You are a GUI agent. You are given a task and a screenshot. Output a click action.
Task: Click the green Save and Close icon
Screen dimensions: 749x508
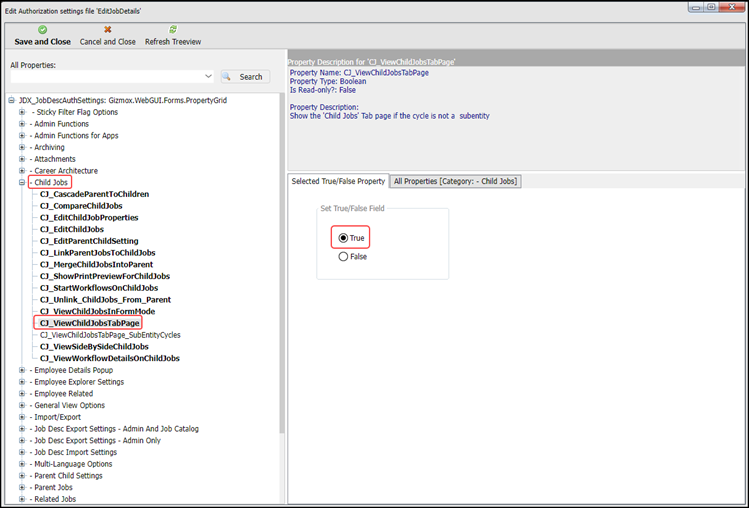pos(43,30)
